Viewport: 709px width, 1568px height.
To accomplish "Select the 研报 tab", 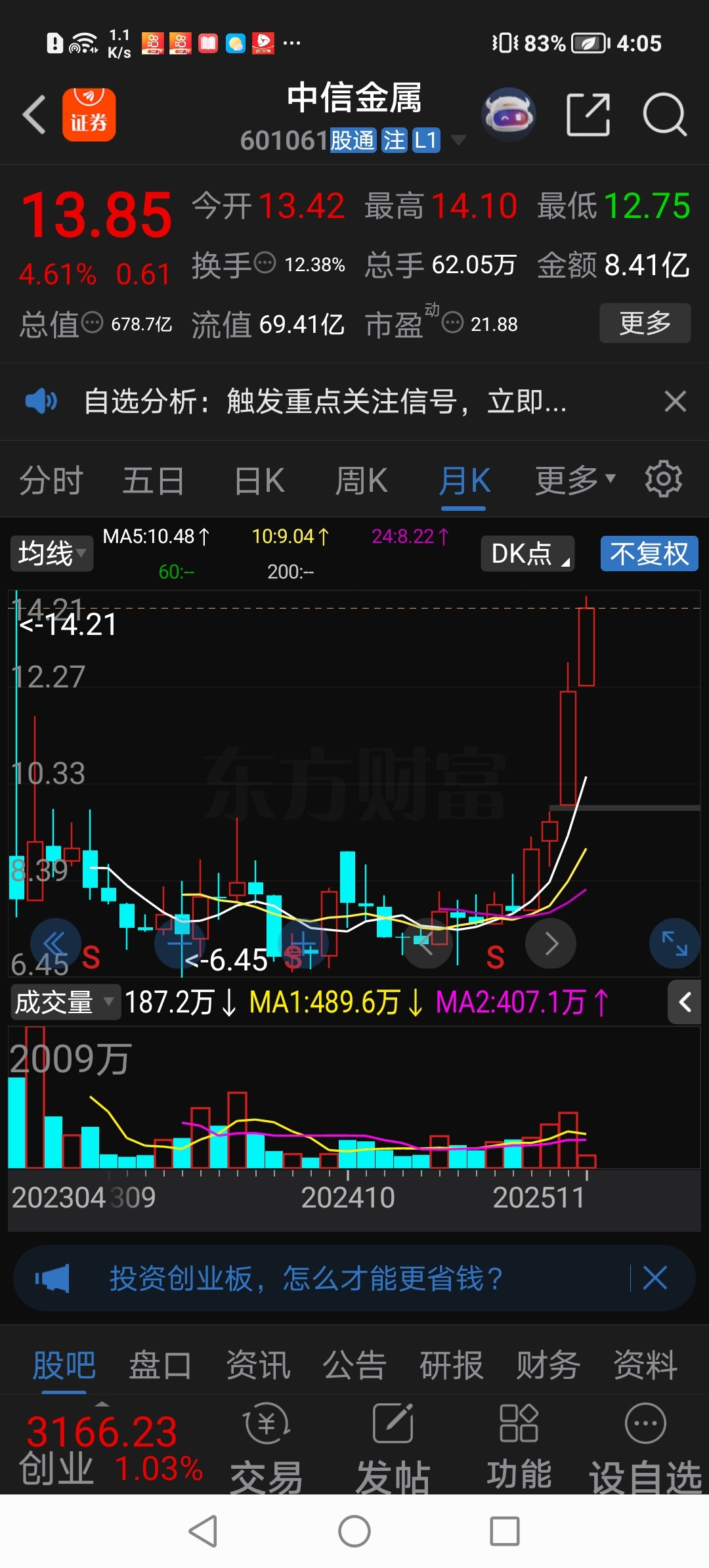I will tap(452, 1366).
